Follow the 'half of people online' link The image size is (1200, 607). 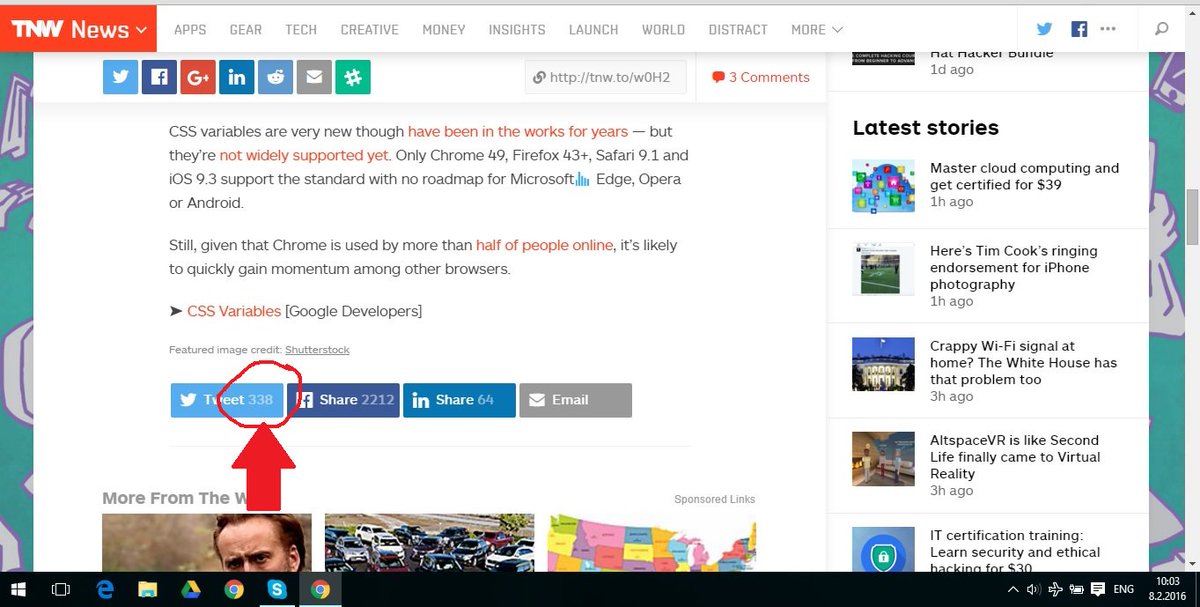[x=544, y=245]
